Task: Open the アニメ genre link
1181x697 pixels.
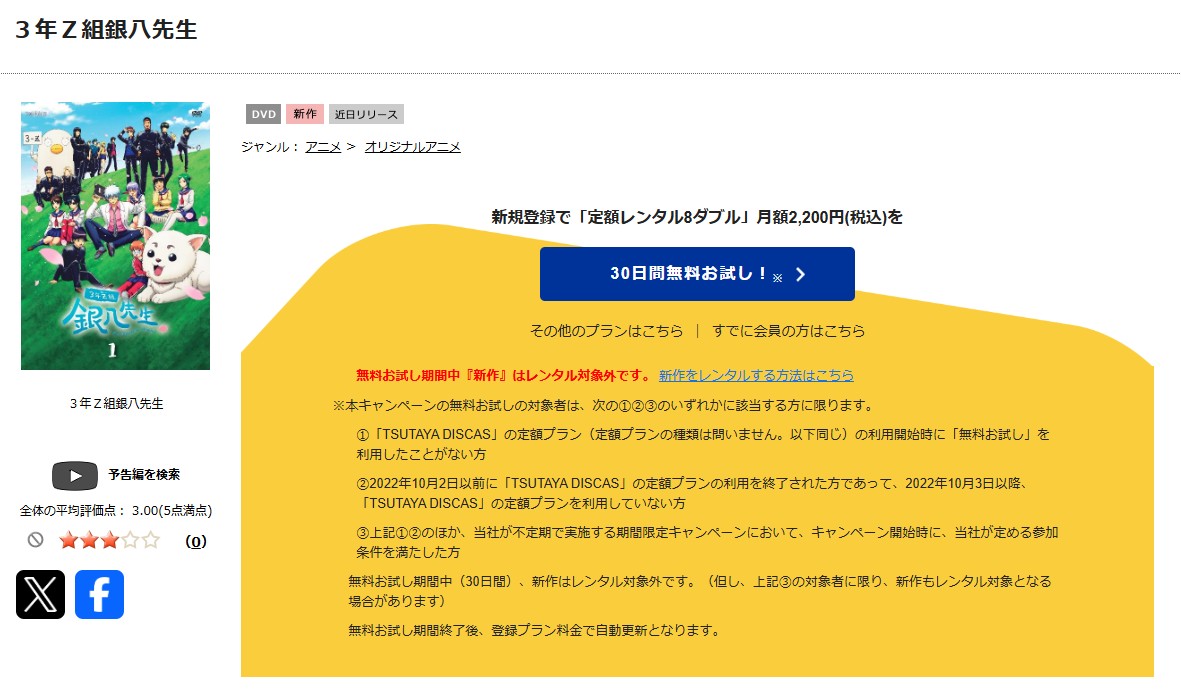Action: pyautogui.click(x=323, y=147)
